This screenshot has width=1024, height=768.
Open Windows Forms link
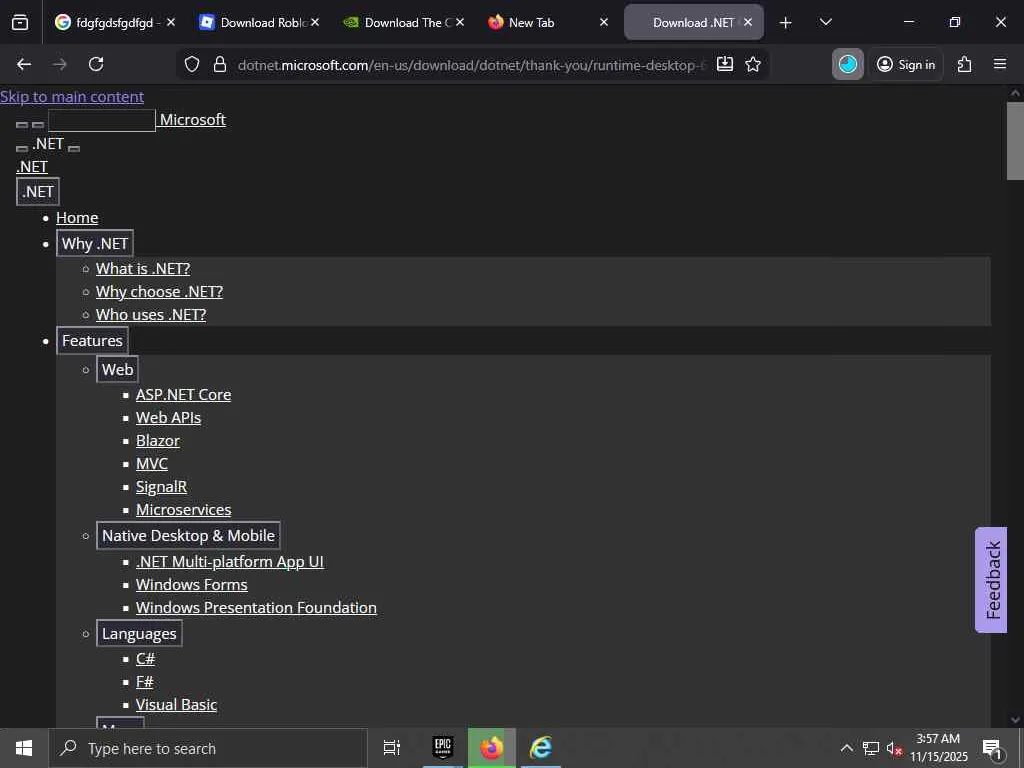pyautogui.click(x=191, y=584)
